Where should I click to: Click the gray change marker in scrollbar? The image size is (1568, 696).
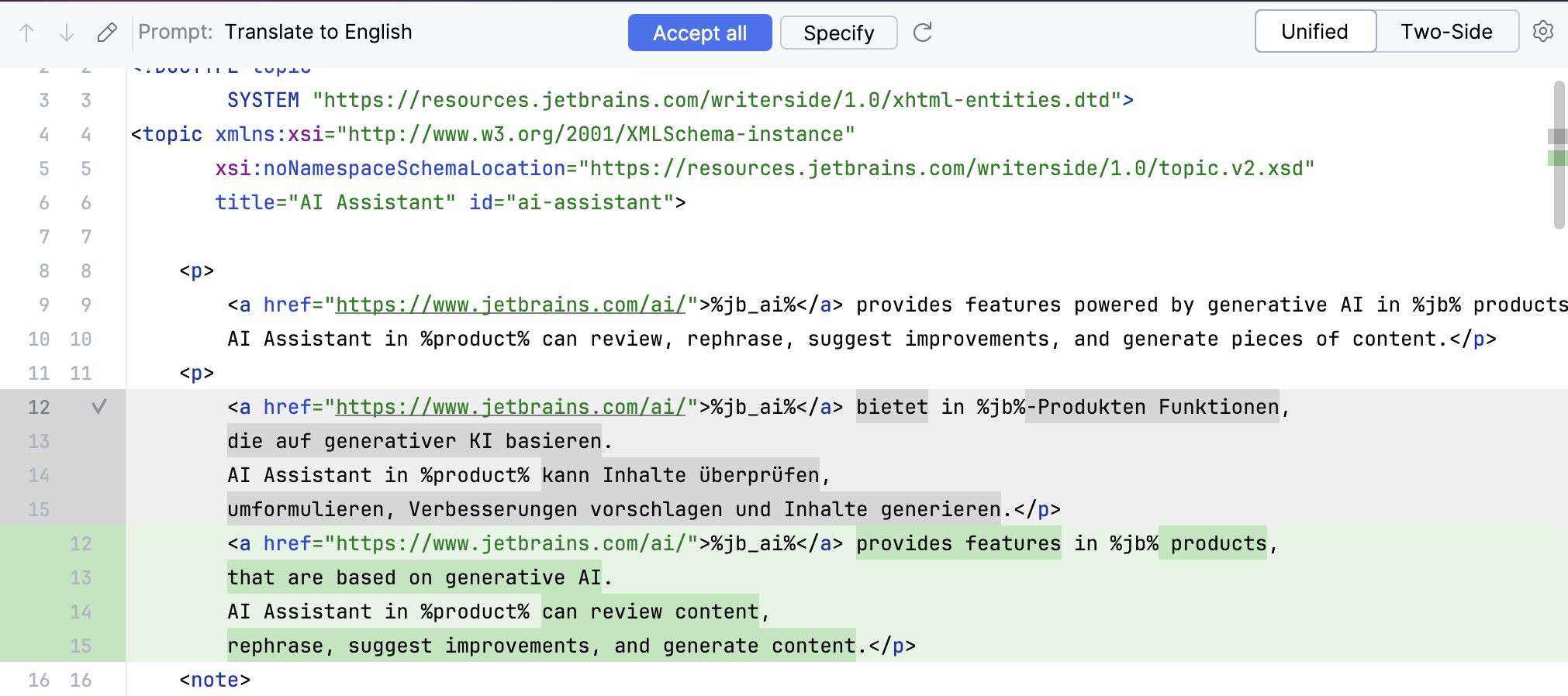pos(1557,136)
